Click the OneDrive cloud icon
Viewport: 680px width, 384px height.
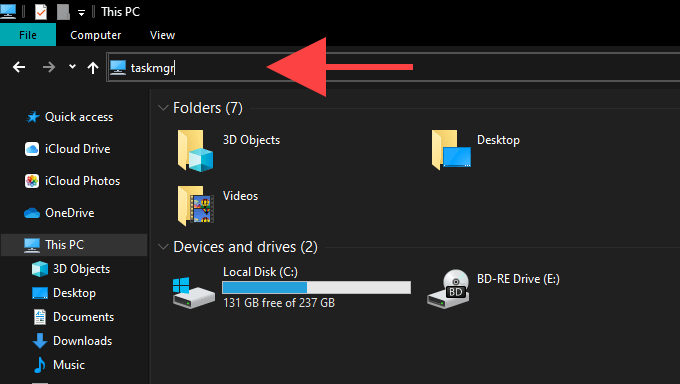click(x=32, y=213)
